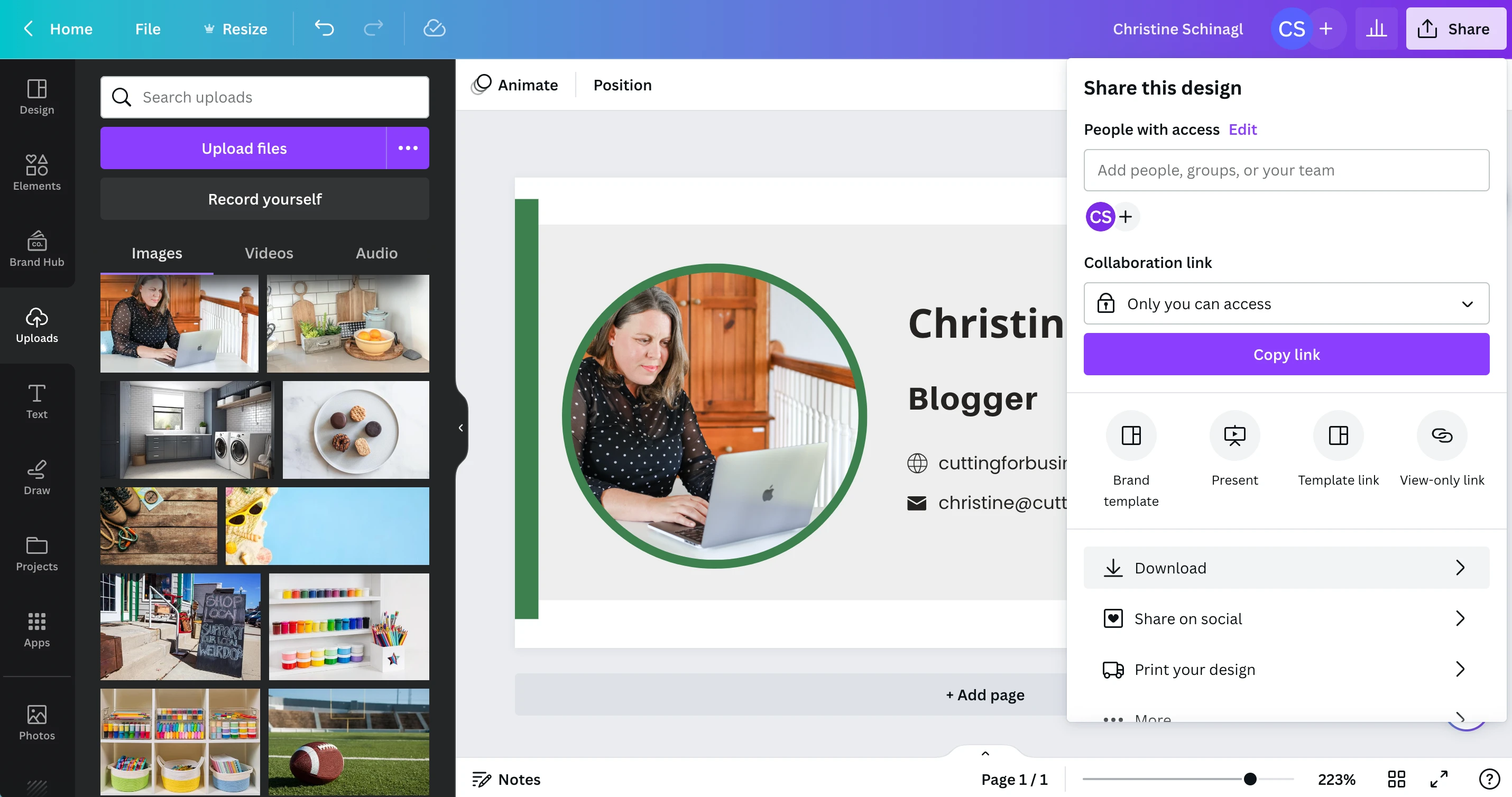Click the Images tab in uploads panel
The height and width of the screenshot is (797, 1512).
point(156,252)
